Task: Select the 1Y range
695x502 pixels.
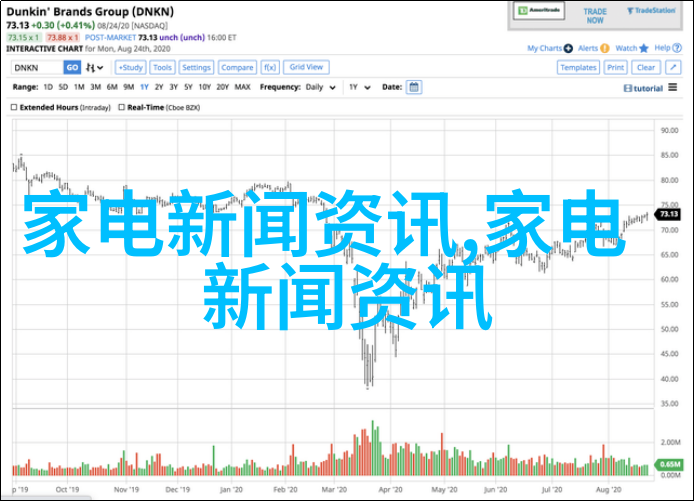Action: [144, 87]
